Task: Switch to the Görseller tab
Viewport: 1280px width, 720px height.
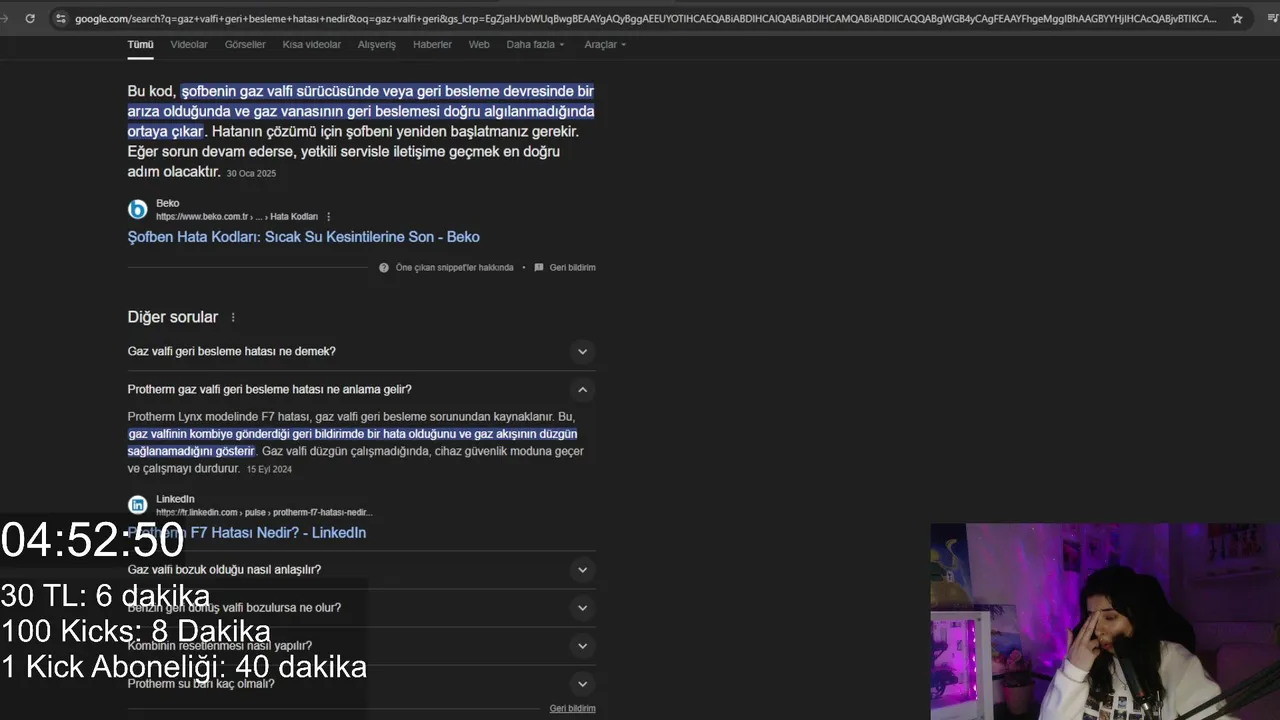Action: [x=245, y=44]
